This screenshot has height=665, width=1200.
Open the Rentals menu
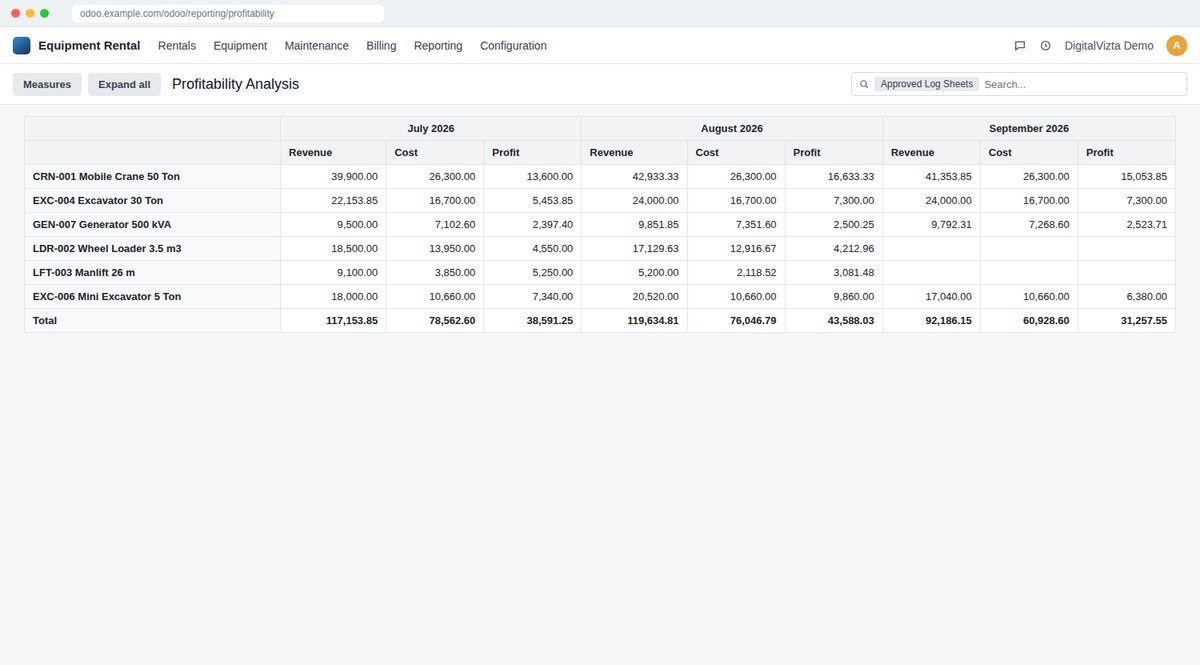tap(177, 45)
